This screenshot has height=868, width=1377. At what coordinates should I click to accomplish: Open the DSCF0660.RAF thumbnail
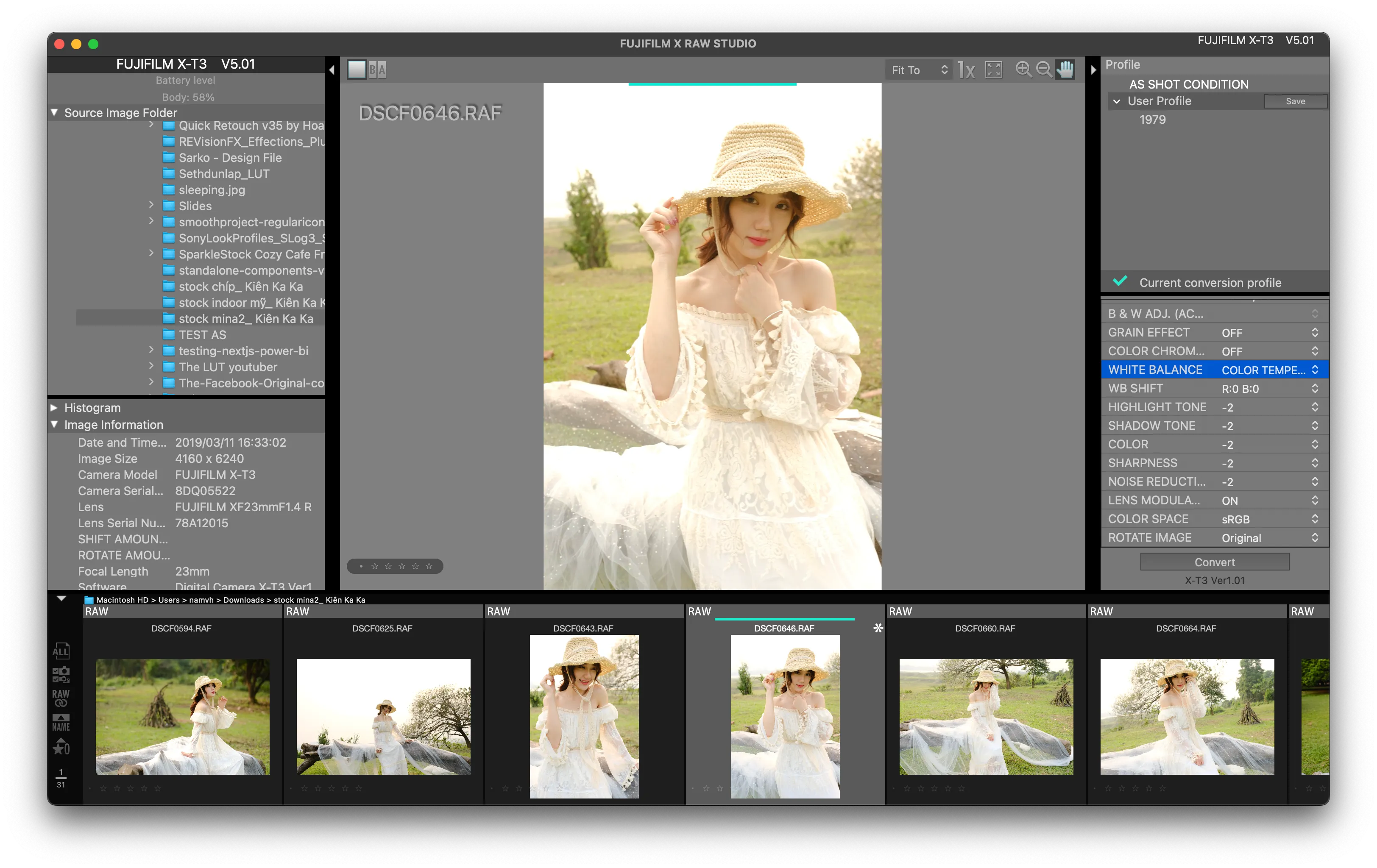985,716
